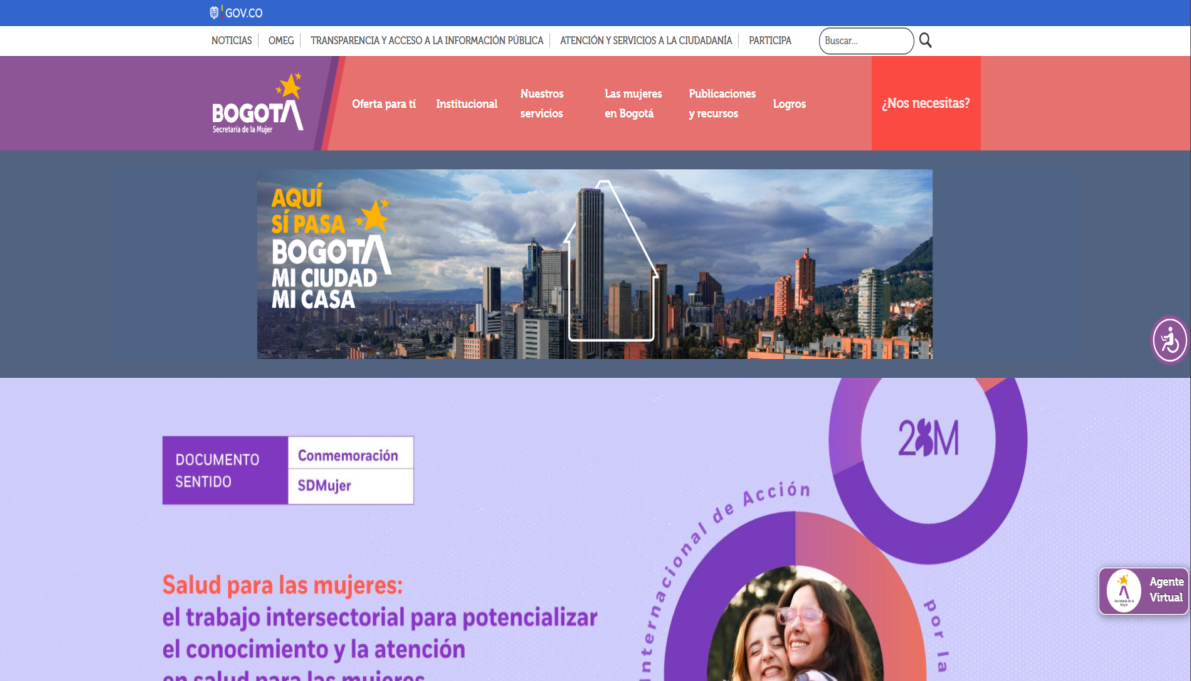
Task: Click the ¿Nos necesitas? button
Action: point(926,103)
